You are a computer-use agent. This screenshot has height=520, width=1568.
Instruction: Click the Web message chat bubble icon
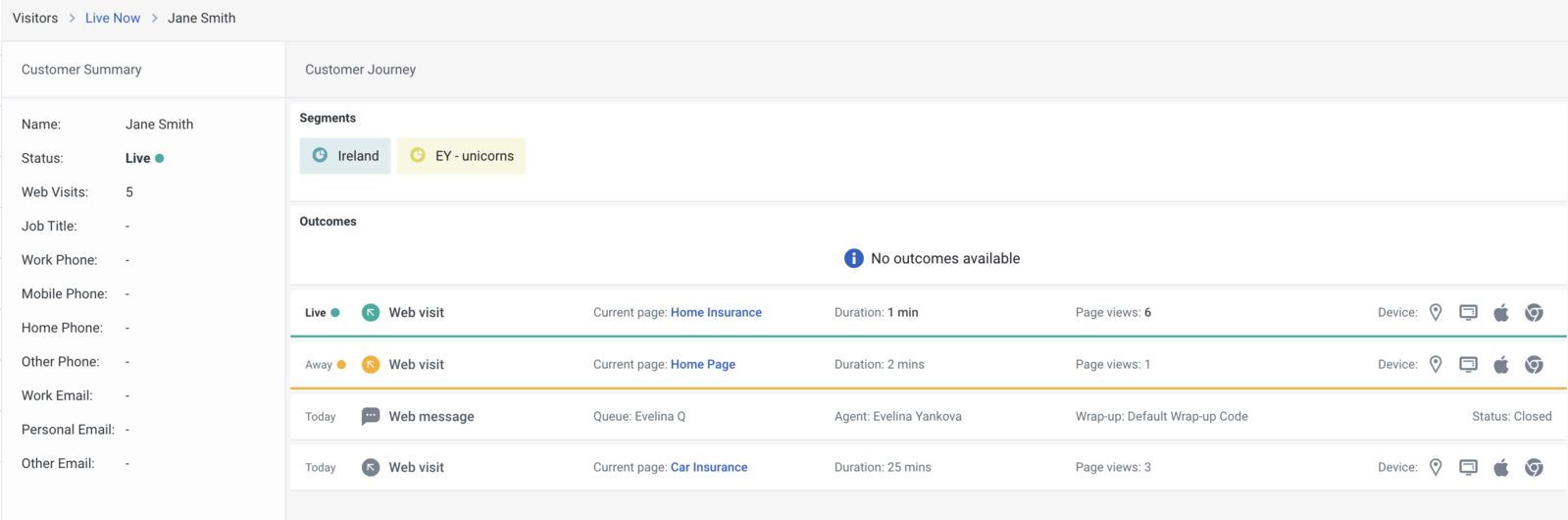pyautogui.click(x=371, y=416)
